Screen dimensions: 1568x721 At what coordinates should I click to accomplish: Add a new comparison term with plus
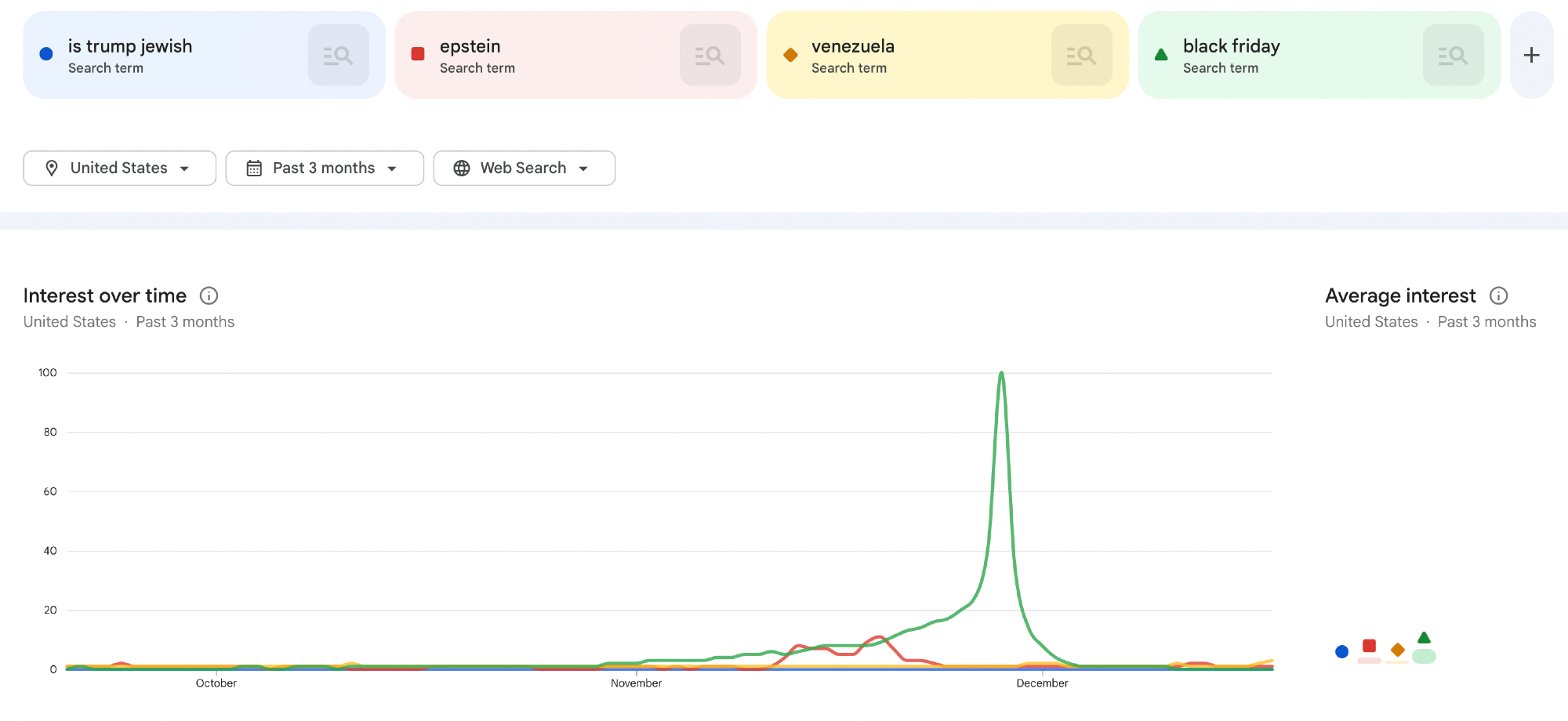pos(1531,55)
